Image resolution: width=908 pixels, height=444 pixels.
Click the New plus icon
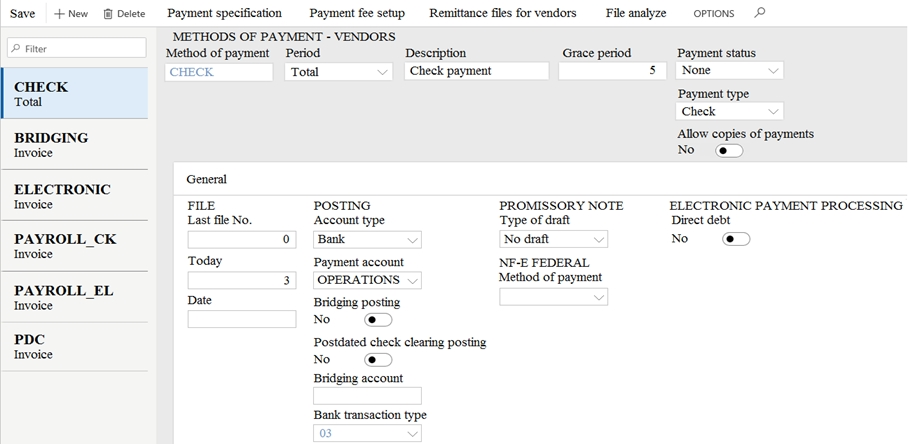[58, 13]
